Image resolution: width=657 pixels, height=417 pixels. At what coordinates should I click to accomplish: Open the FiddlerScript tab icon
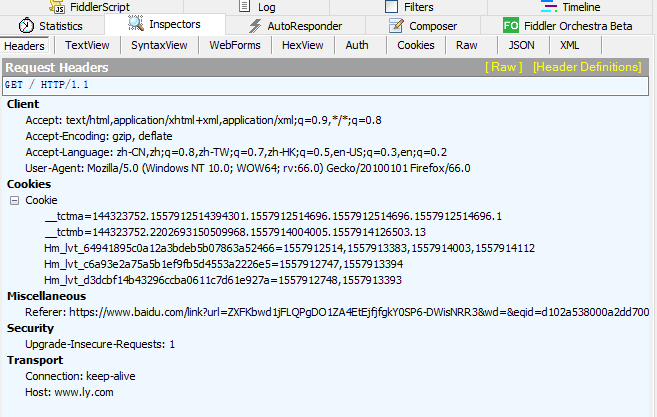point(57,6)
